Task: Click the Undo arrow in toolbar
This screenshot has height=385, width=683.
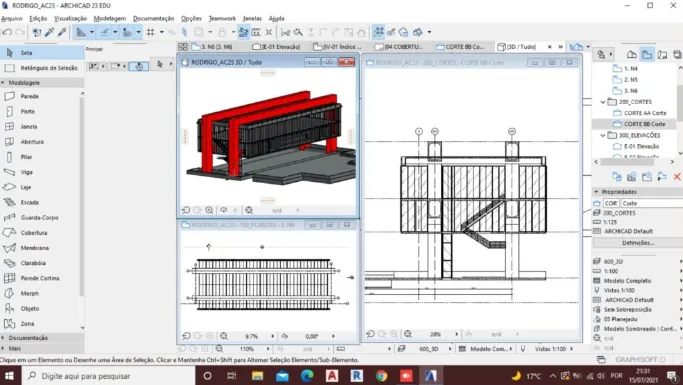Action: tap(7, 32)
